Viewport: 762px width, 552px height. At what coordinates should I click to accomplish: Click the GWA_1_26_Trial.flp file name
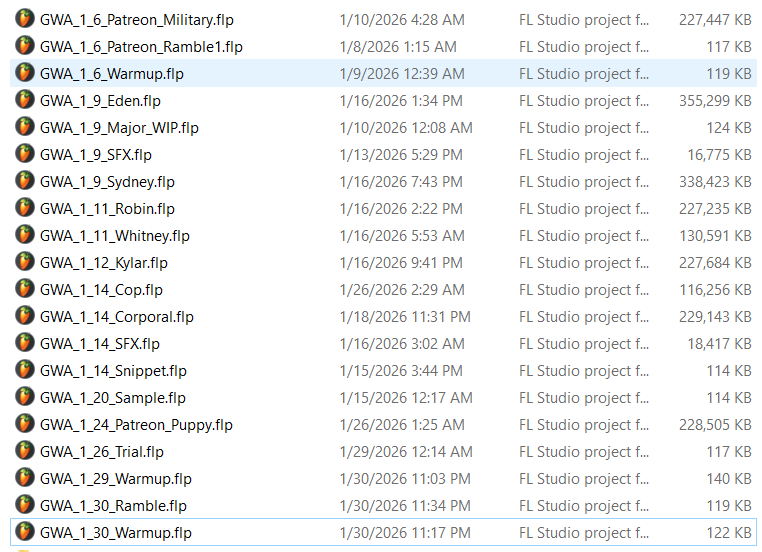tap(102, 451)
